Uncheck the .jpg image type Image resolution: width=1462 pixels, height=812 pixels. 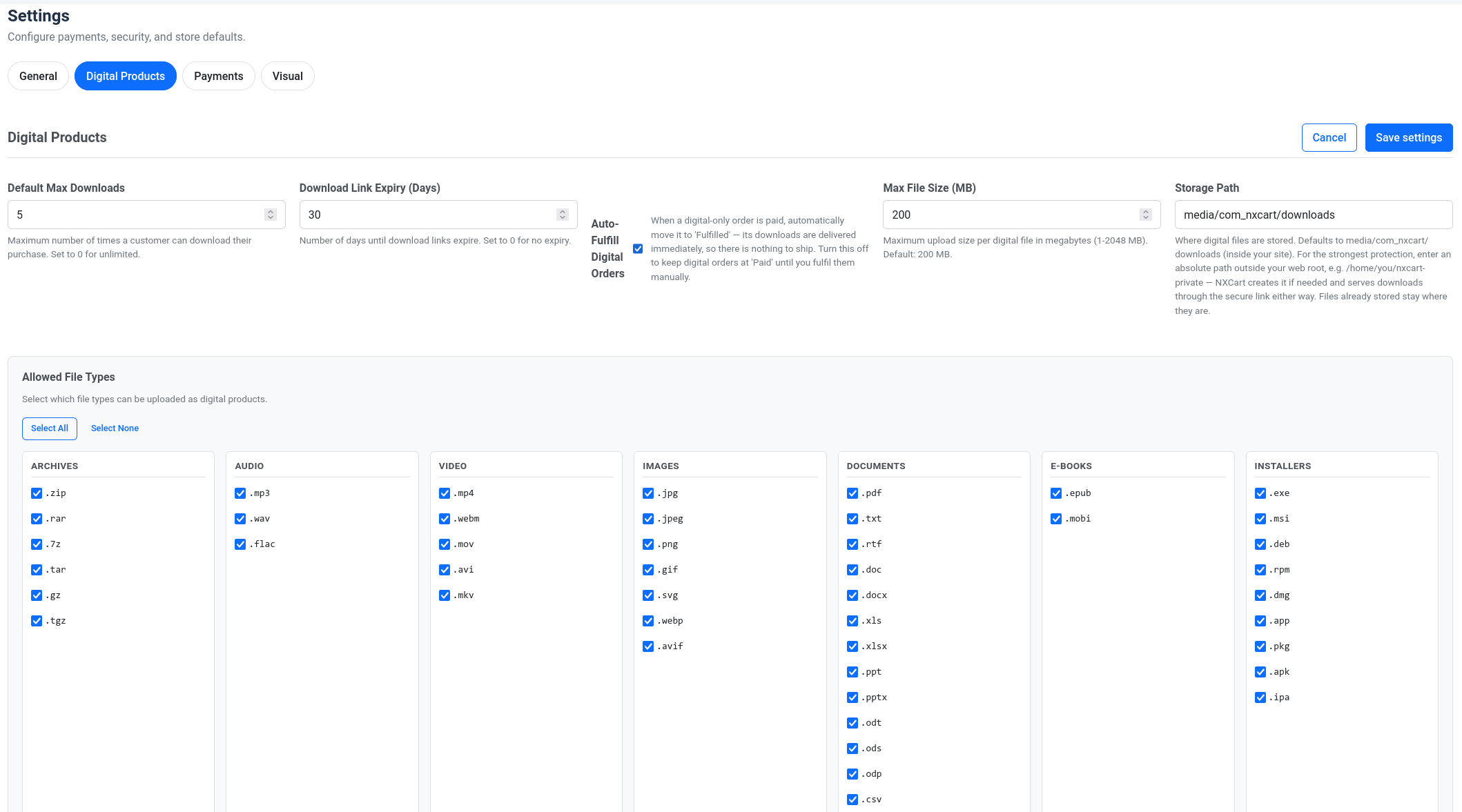(648, 493)
